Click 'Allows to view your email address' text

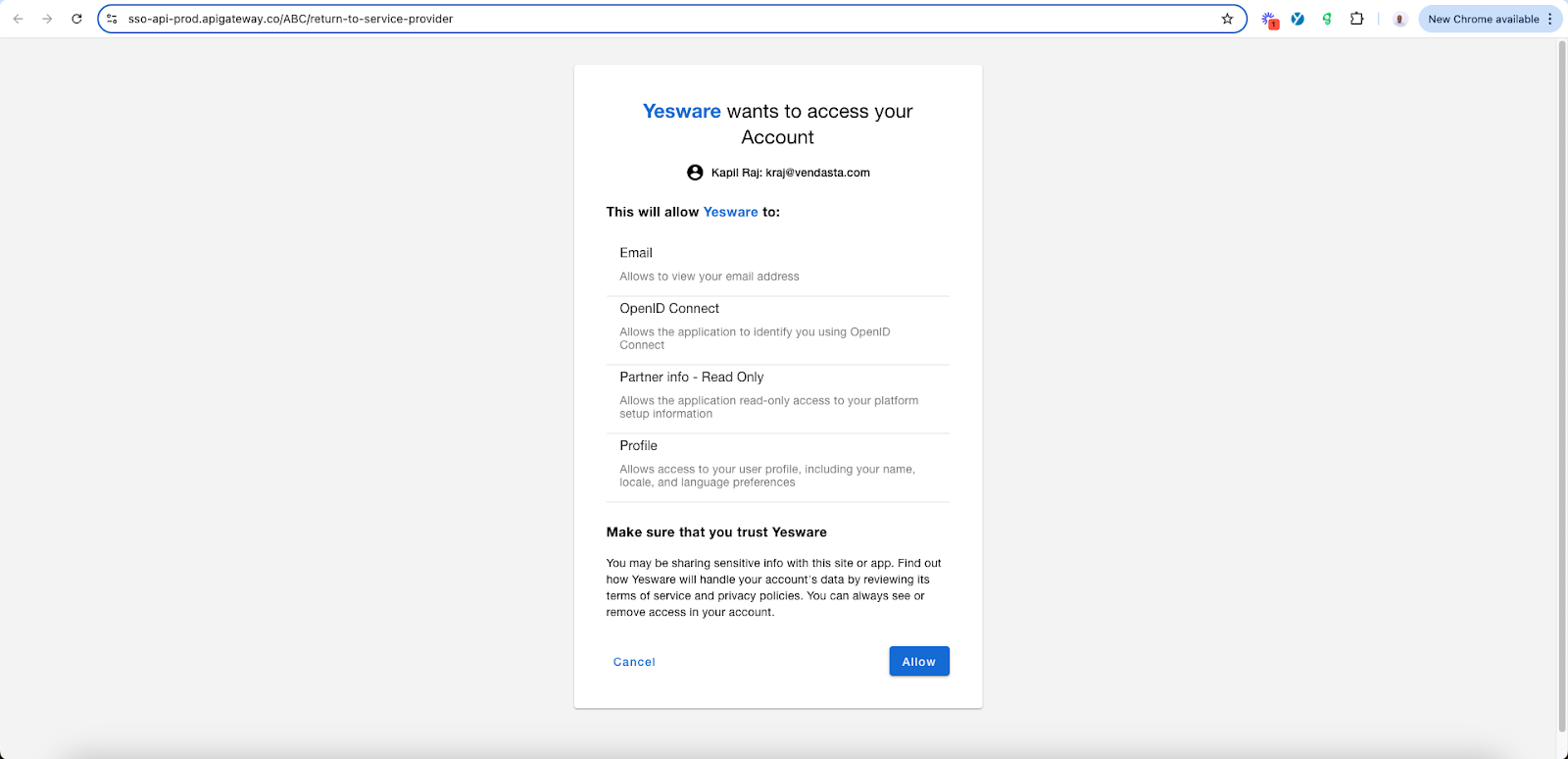pyautogui.click(x=710, y=277)
